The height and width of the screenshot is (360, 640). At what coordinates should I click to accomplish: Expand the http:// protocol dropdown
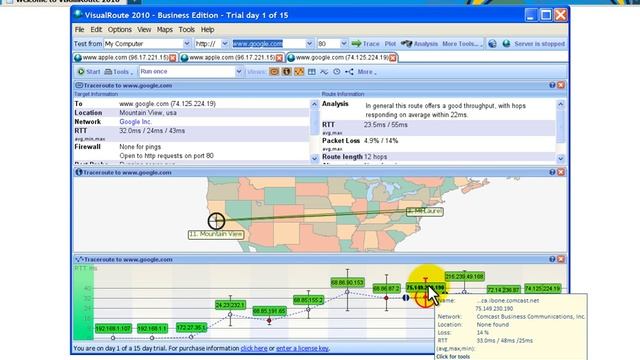pos(224,44)
